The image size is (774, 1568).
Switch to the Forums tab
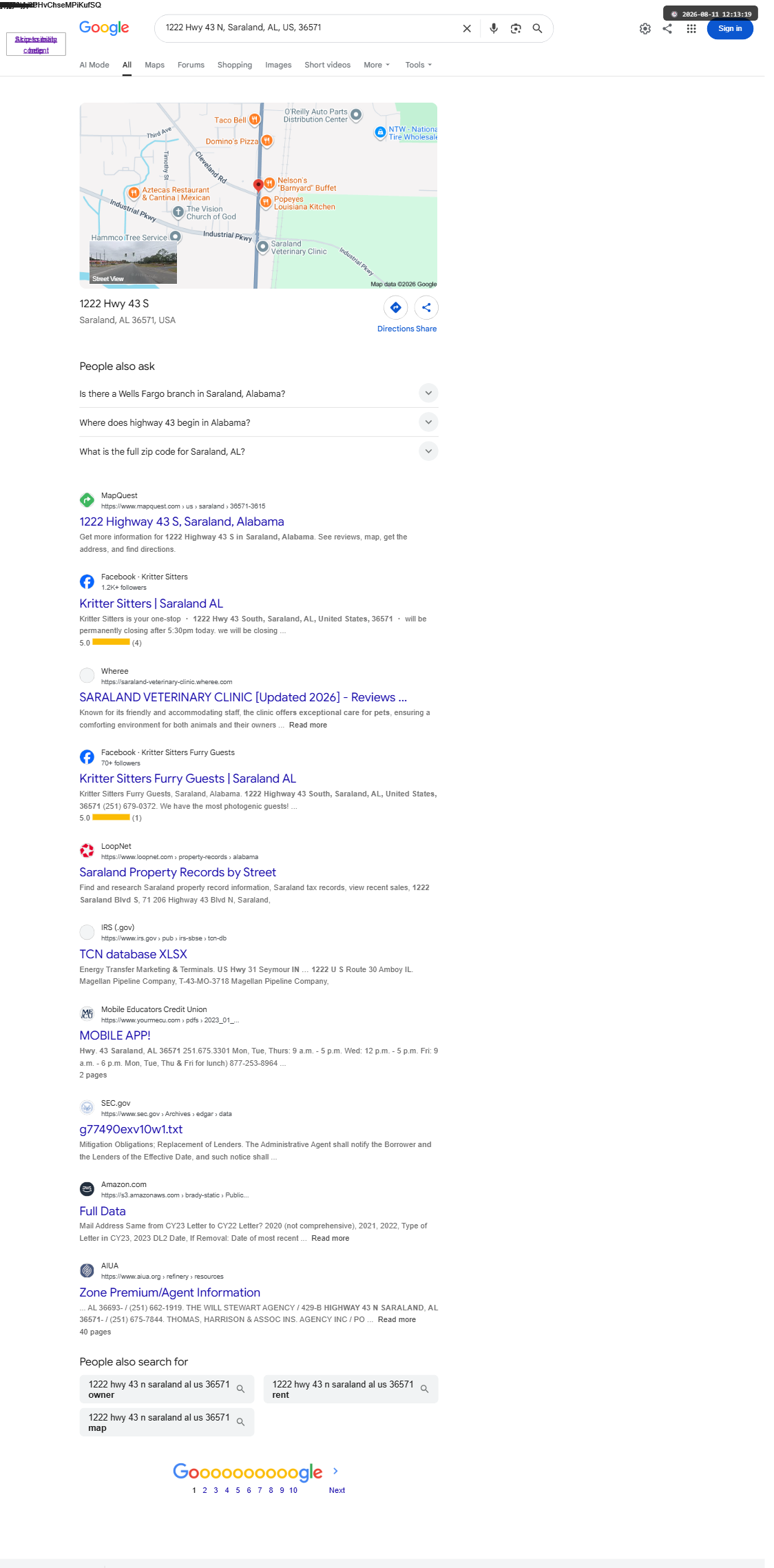[191, 65]
